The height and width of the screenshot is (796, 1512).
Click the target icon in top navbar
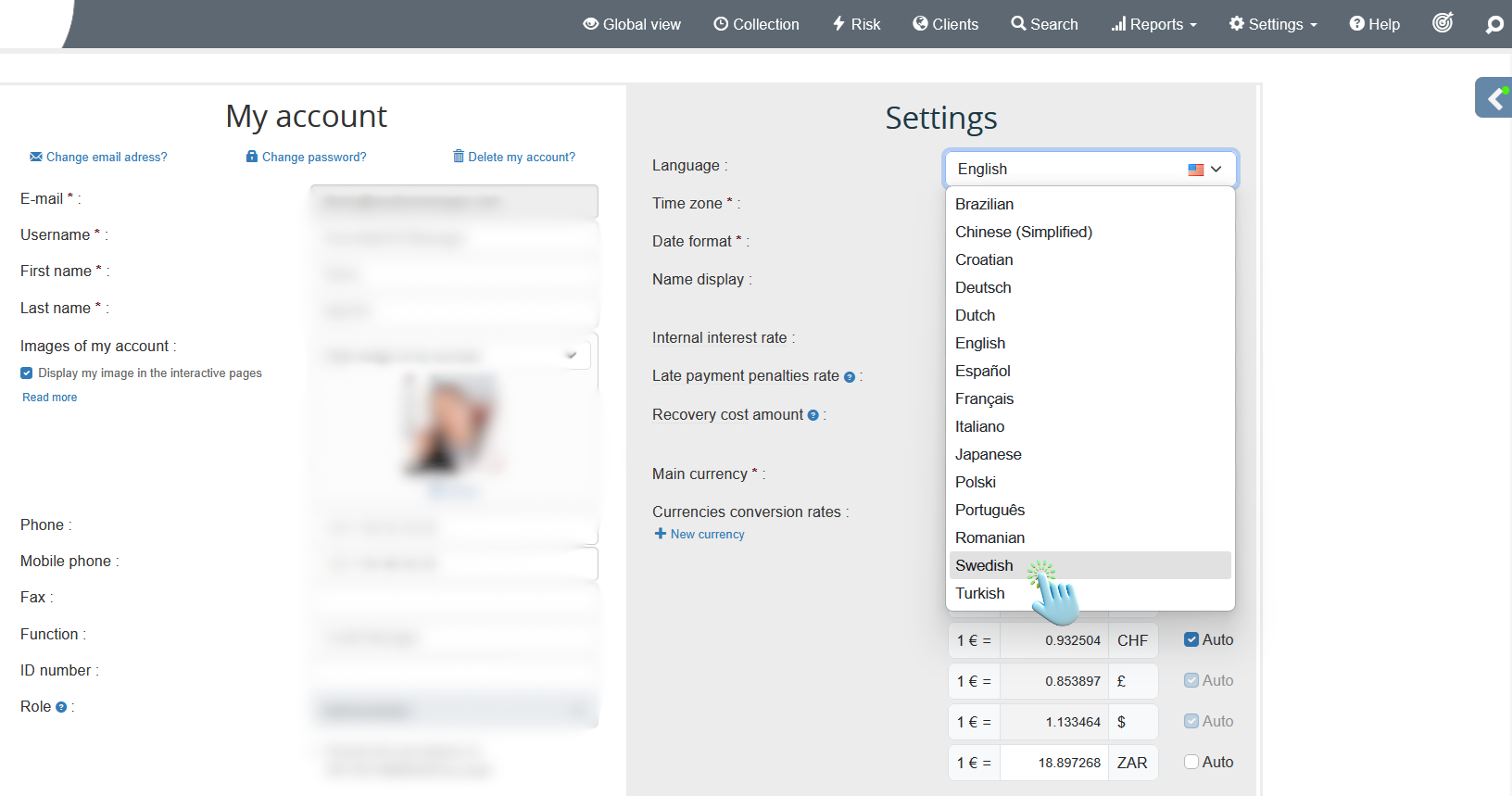(x=1443, y=23)
